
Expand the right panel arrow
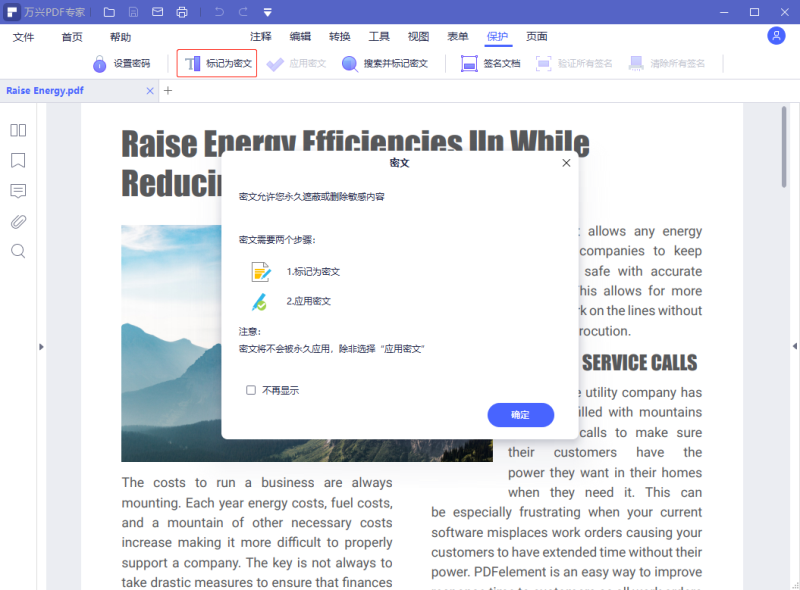click(794, 346)
